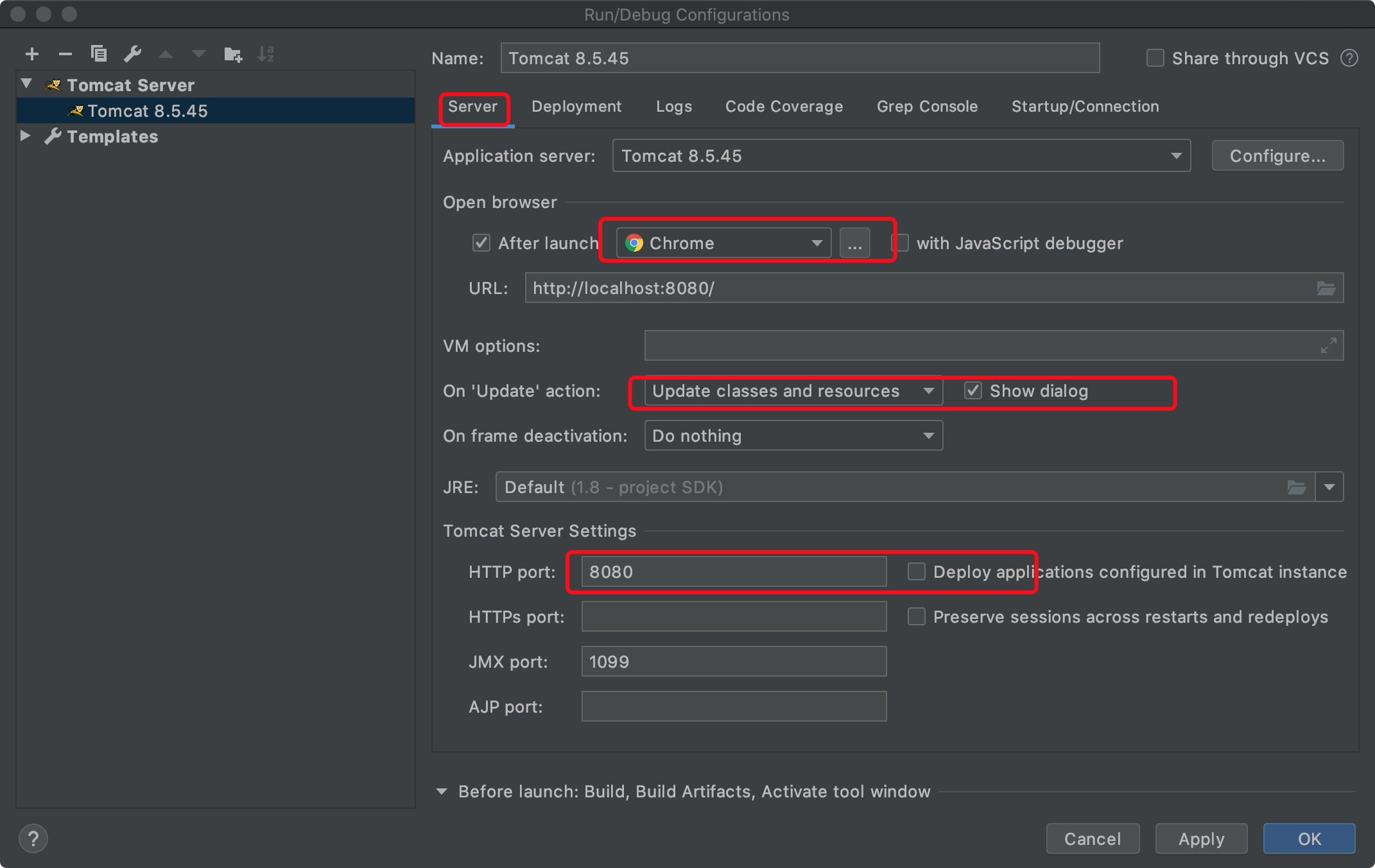Image resolution: width=1375 pixels, height=868 pixels.
Task: Switch to the Logs tab
Action: click(x=674, y=107)
